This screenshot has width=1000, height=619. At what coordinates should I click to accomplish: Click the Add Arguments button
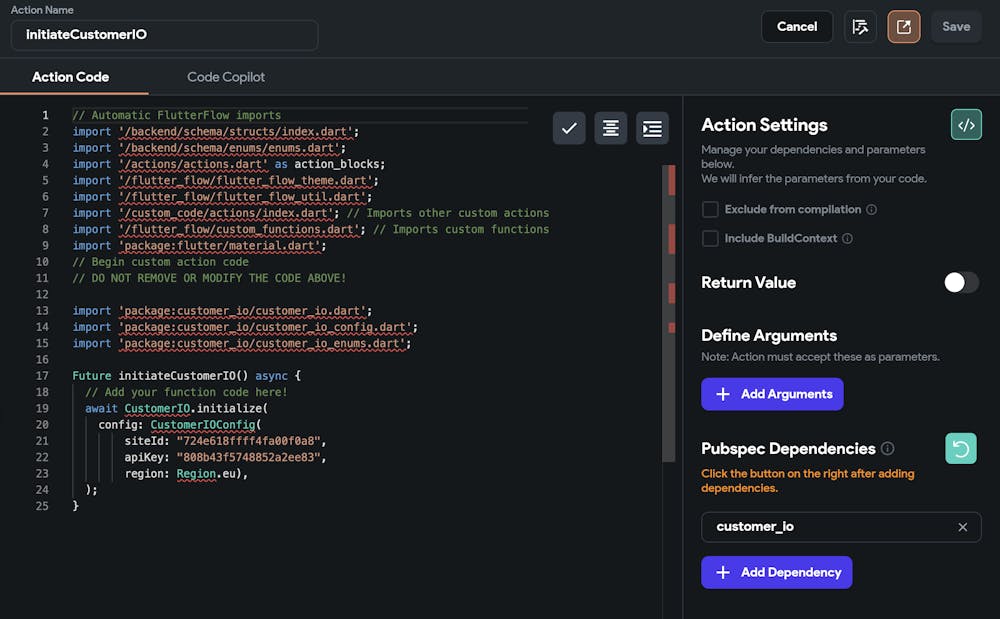(772, 394)
